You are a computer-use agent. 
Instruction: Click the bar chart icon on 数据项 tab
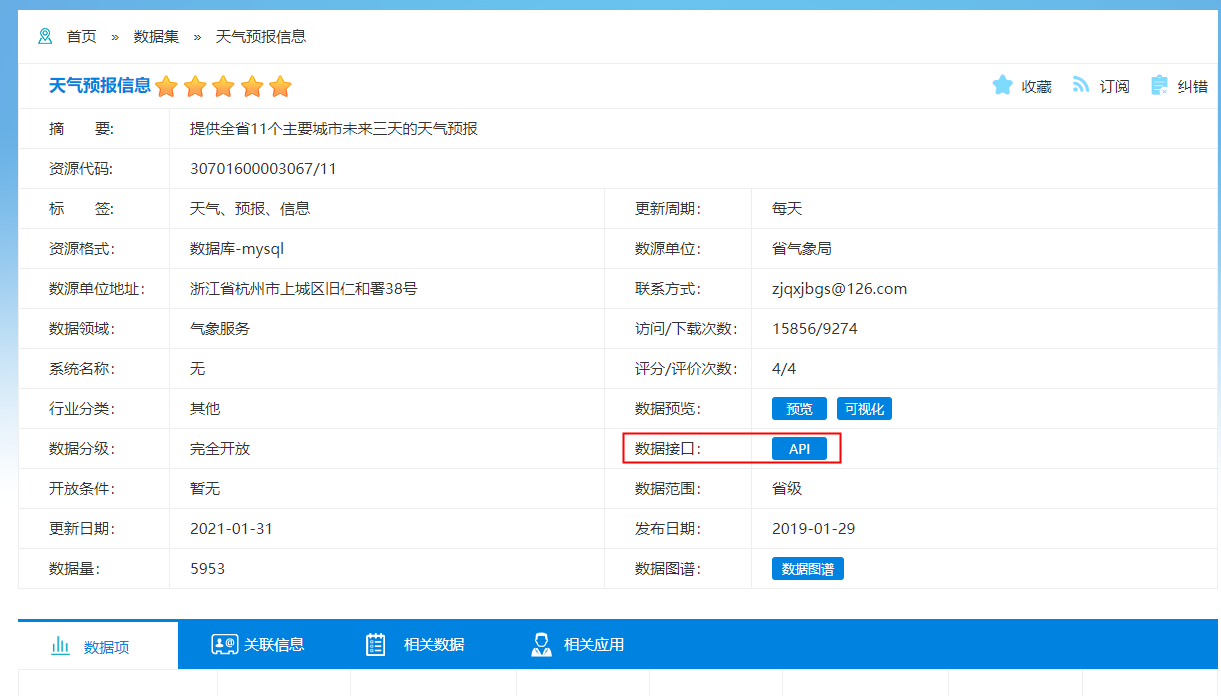(x=60, y=646)
